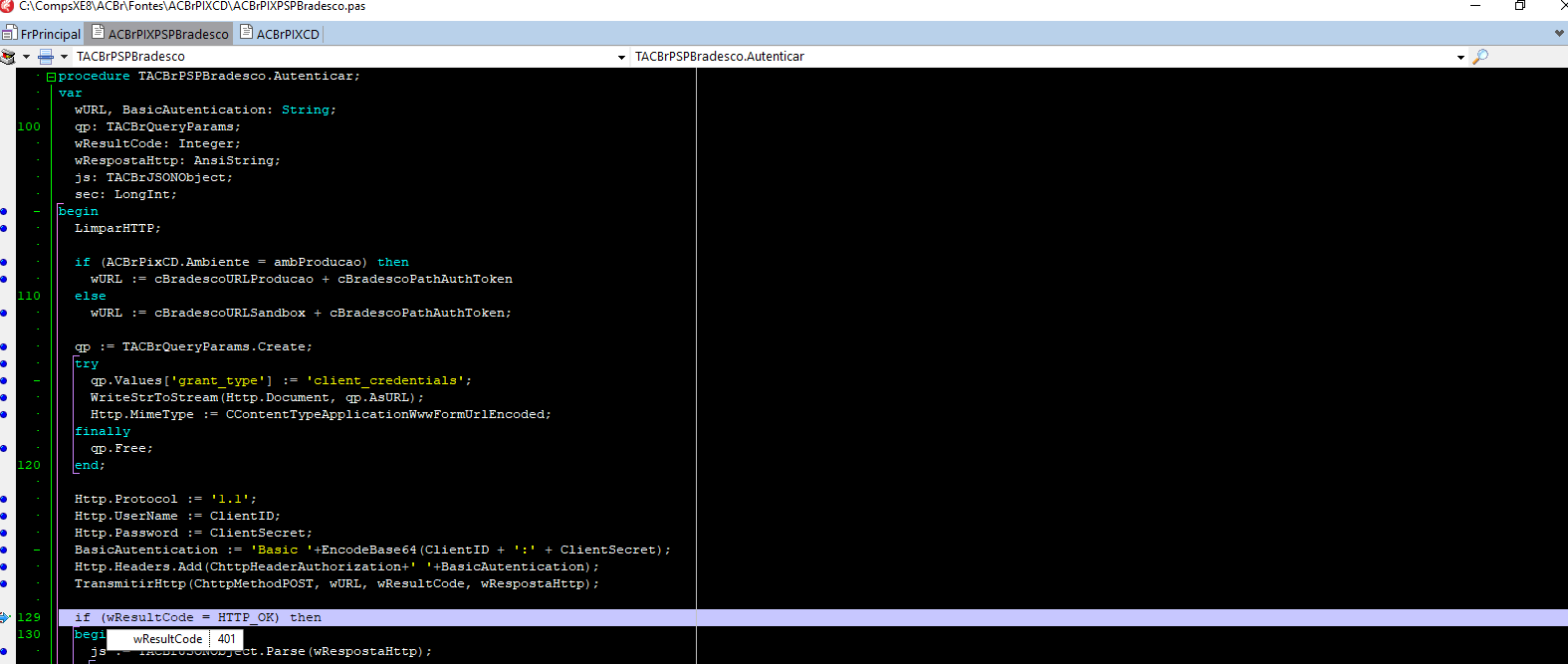1568x664 pixels.
Task: Click the wResultCode 401 debugger tooltip
Action: click(x=175, y=639)
